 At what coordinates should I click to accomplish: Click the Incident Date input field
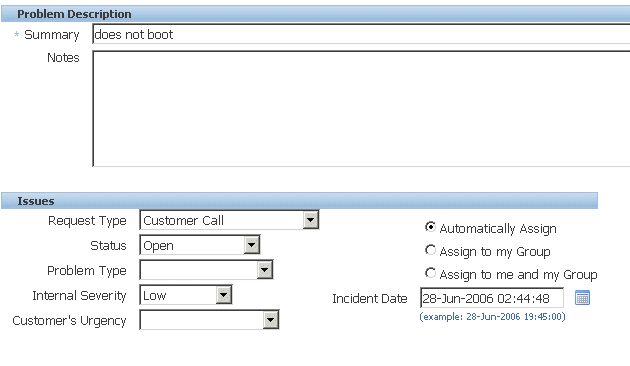492,298
